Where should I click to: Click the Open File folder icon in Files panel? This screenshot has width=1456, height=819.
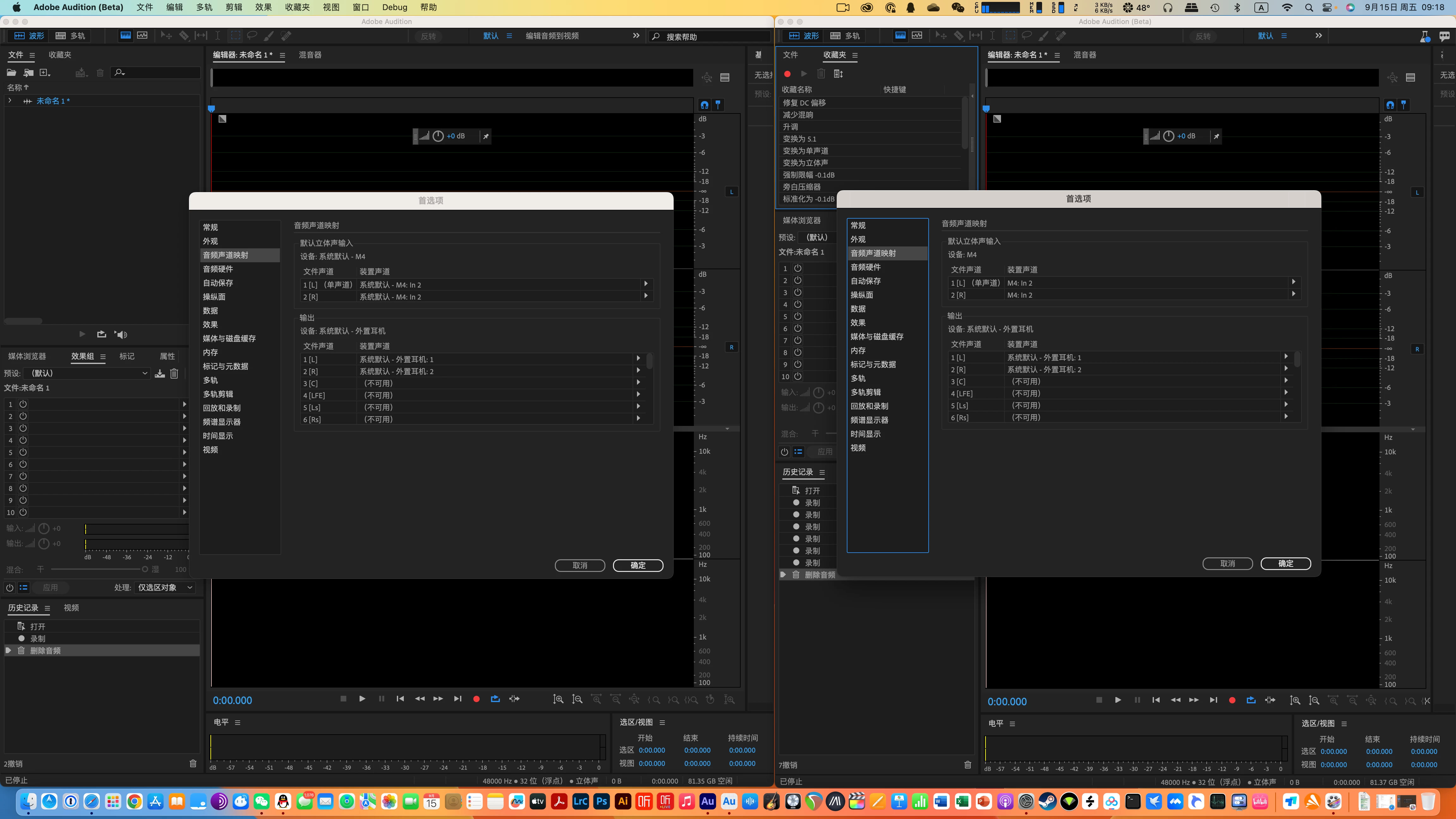click(x=11, y=72)
